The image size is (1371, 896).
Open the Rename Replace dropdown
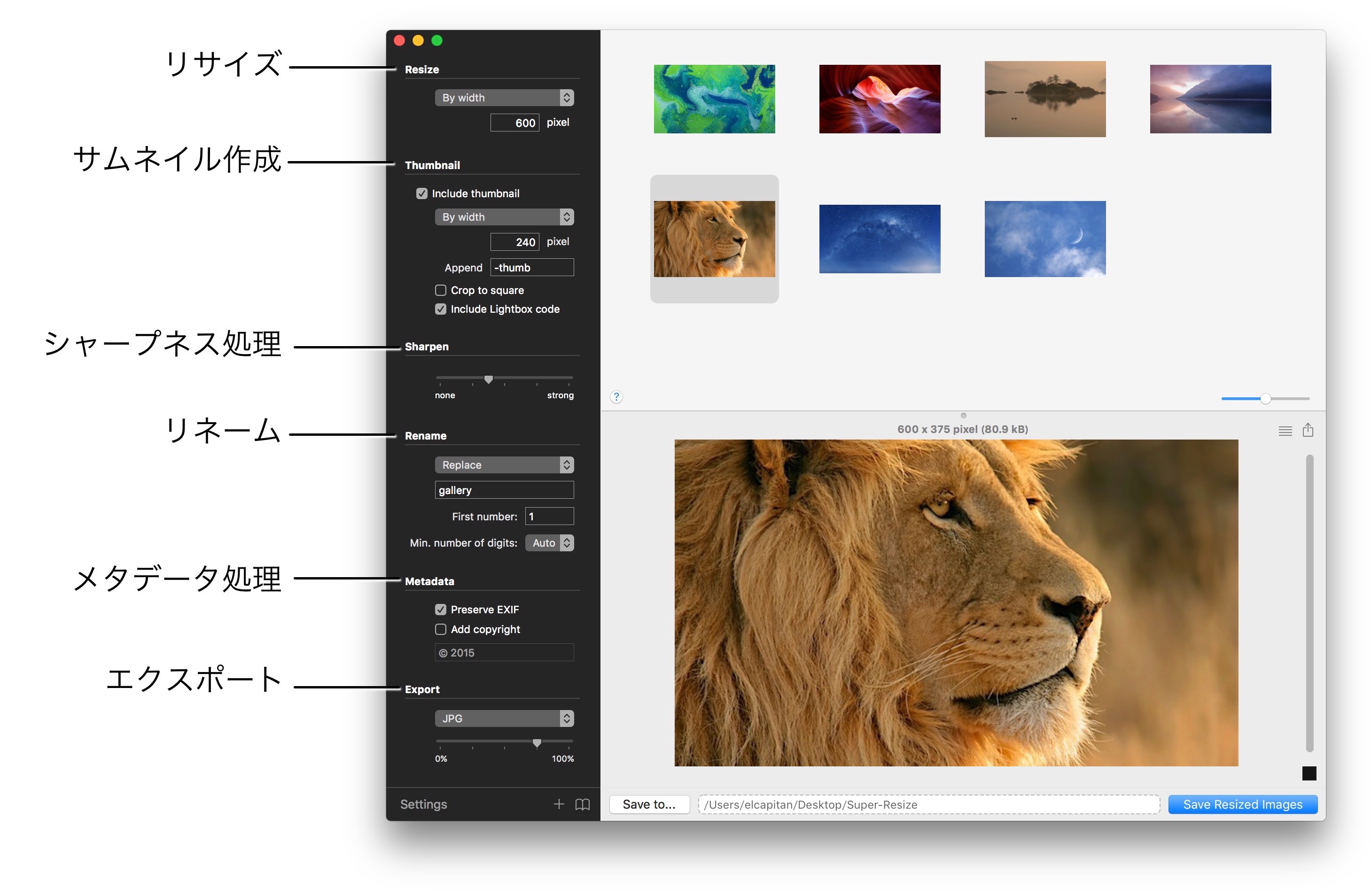click(x=504, y=465)
